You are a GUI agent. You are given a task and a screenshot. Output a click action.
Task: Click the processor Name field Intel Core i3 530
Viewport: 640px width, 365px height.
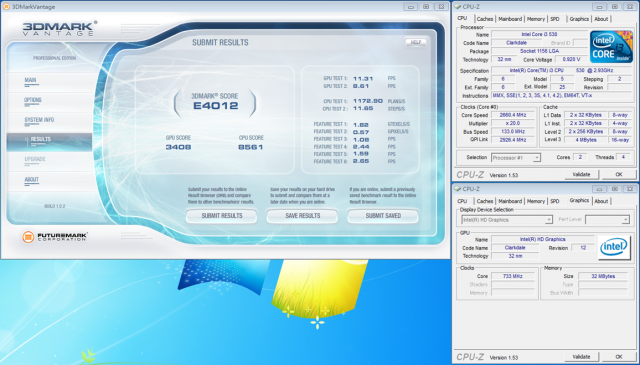click(539, 34)
